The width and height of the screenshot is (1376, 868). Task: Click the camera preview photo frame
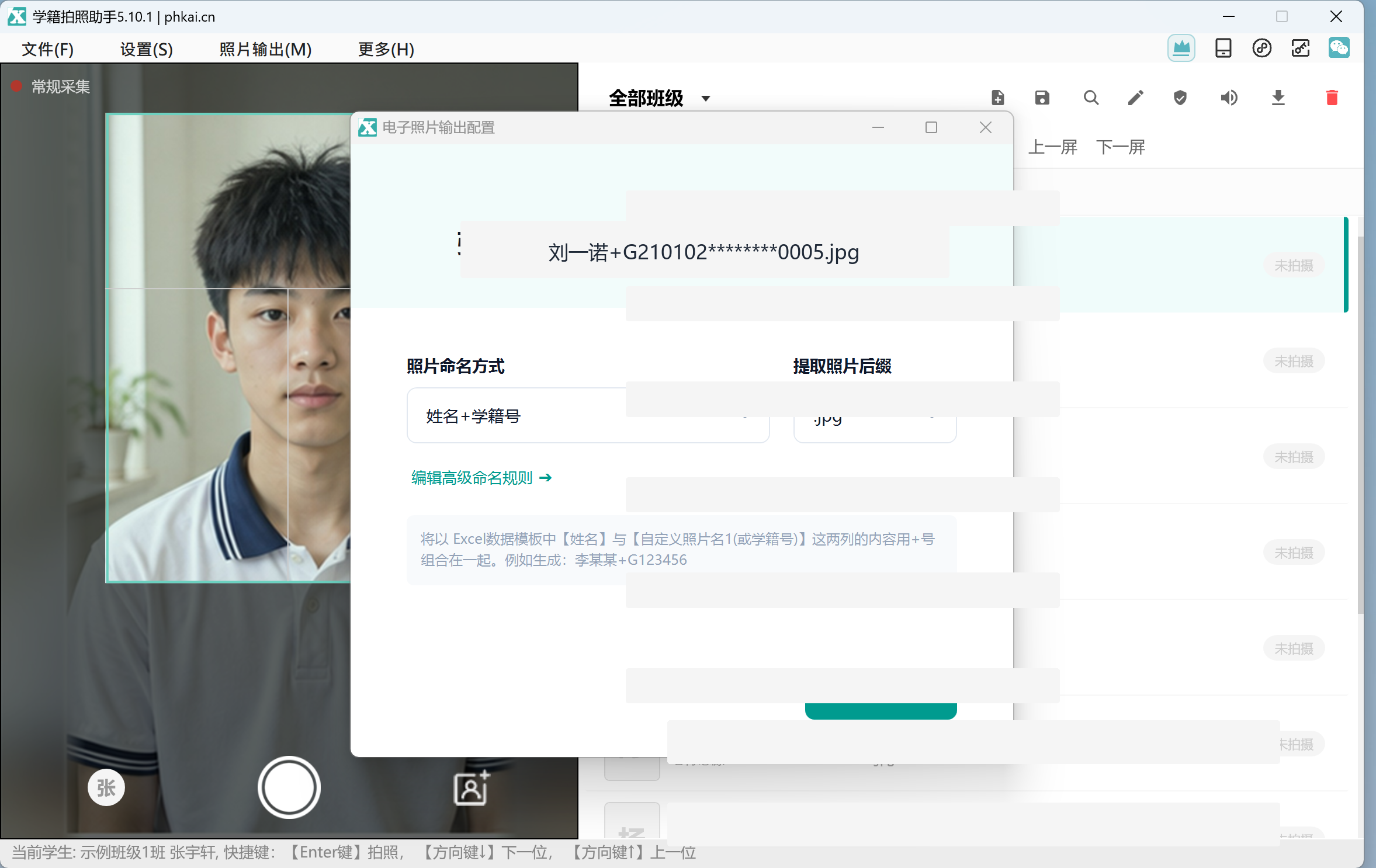coord(228,348)
